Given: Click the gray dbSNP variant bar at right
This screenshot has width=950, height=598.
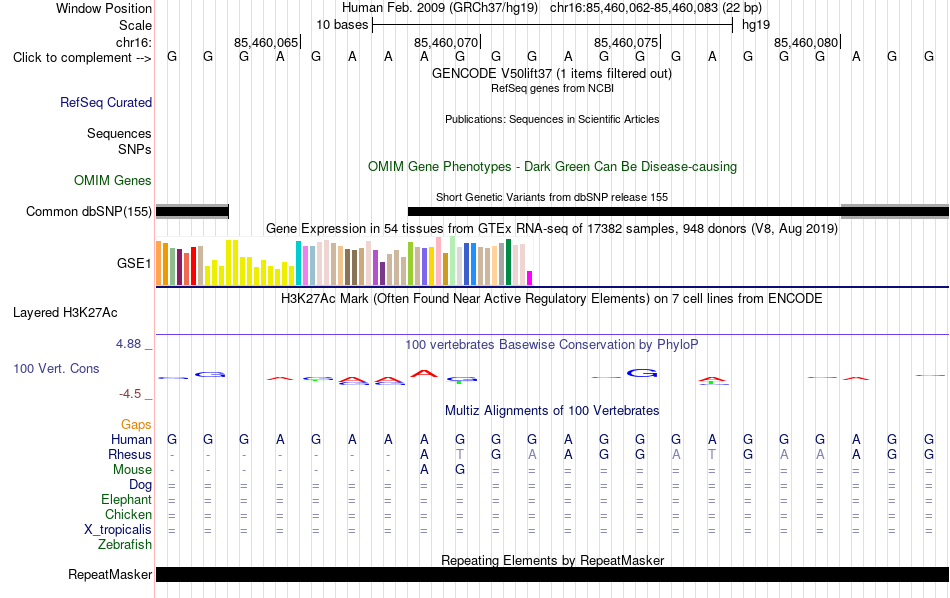Looking at the screenshot, I should tap(895, 211).
